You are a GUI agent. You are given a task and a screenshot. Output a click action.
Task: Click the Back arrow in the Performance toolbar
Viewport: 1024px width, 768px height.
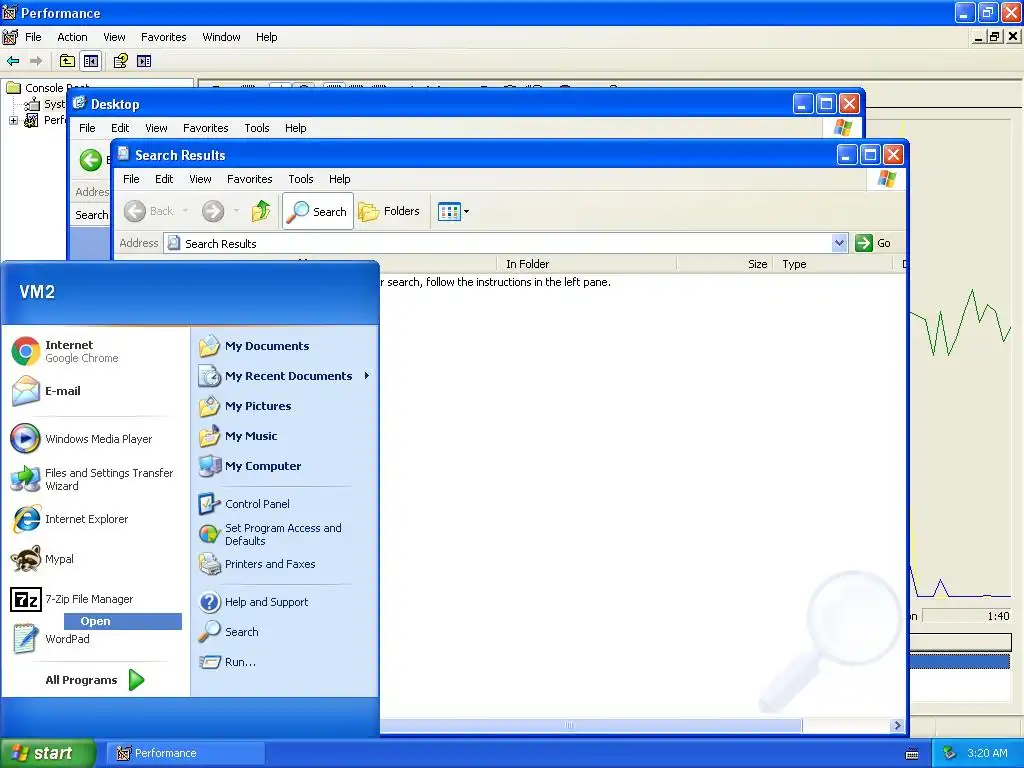click(13, 61)
